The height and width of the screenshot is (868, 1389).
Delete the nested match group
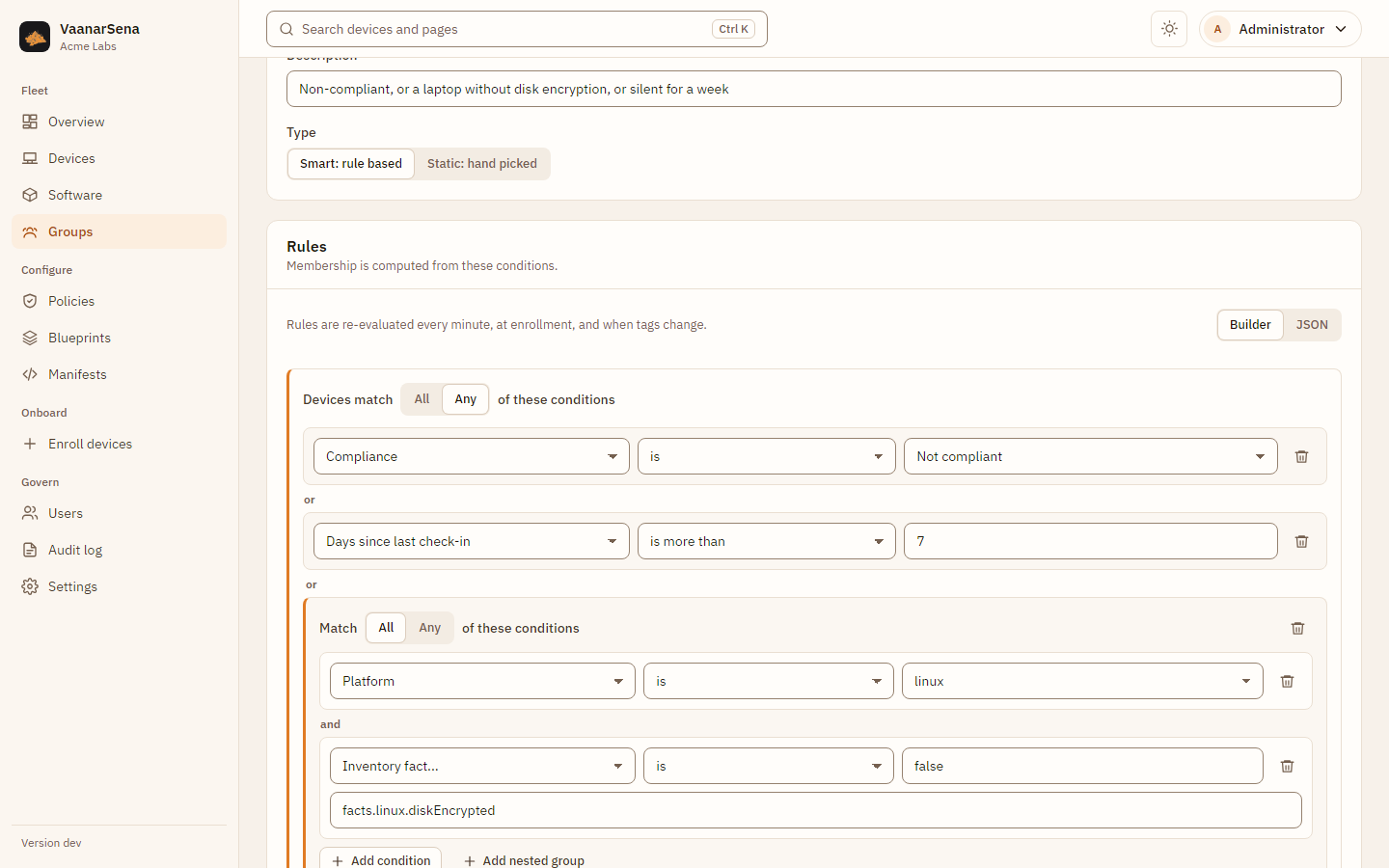click(1297, 628)
